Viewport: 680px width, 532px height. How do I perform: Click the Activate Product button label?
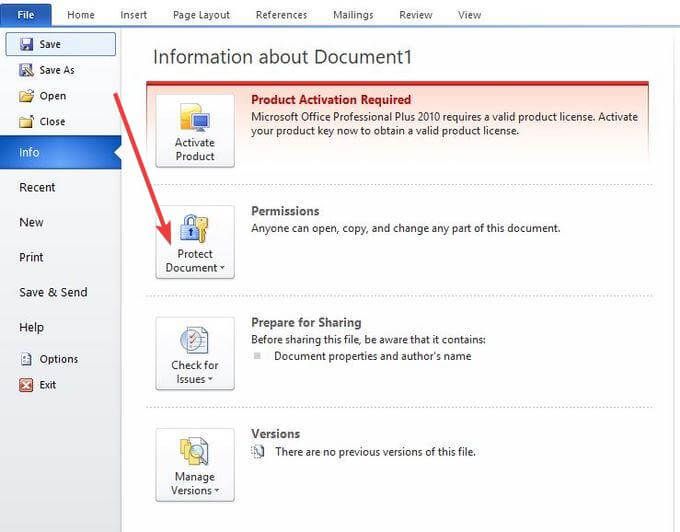tap(195, 149)
